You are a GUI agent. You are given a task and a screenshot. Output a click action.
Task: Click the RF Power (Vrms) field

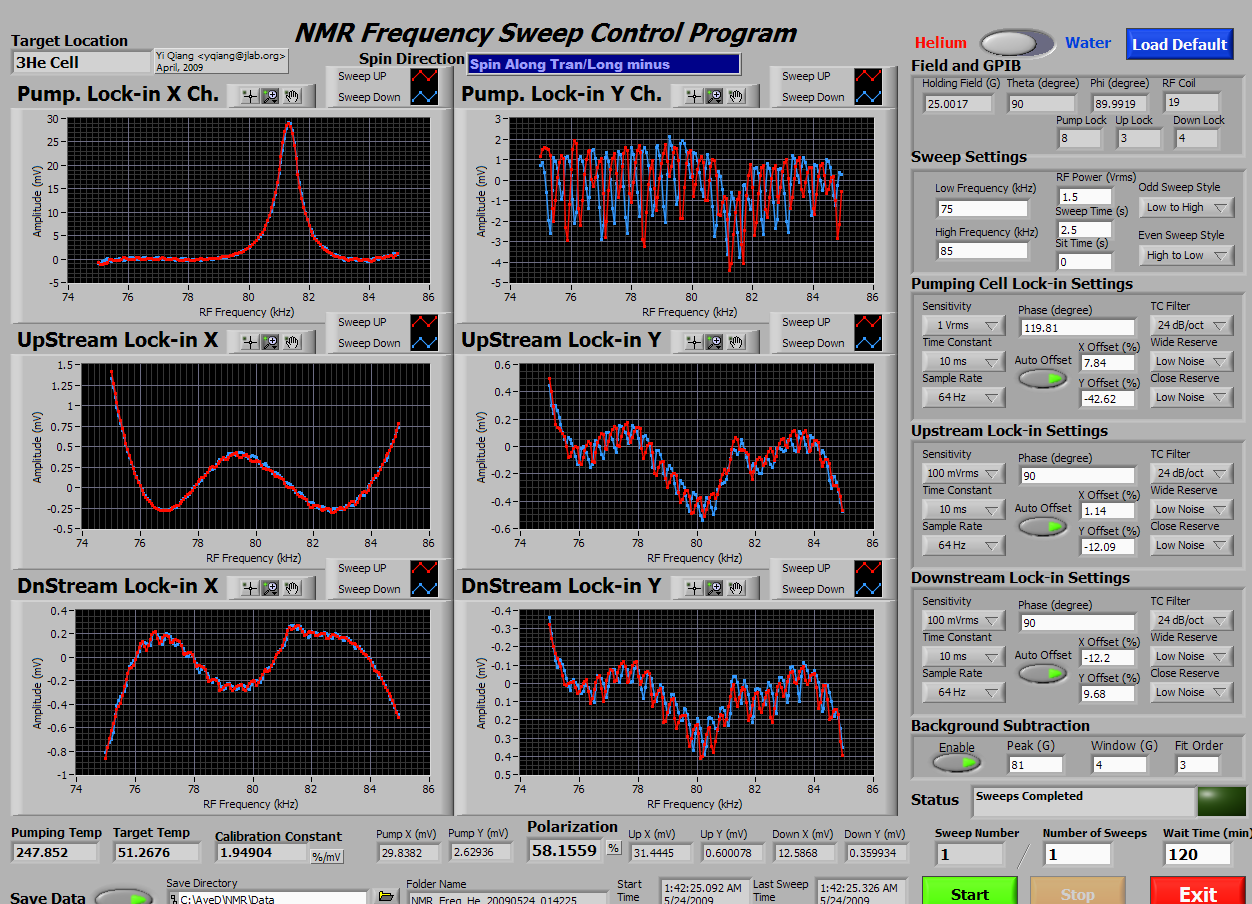click(1085, 197)
